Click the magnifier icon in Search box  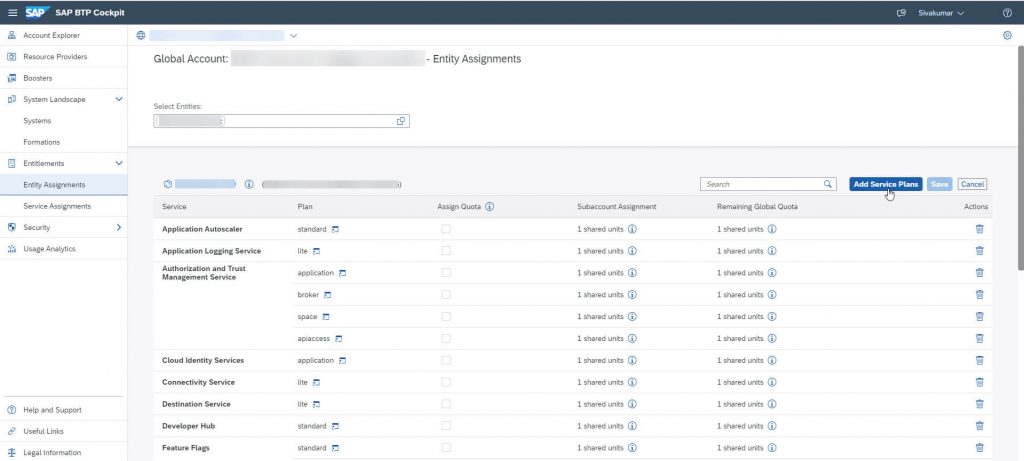click(x=827, y=184)
